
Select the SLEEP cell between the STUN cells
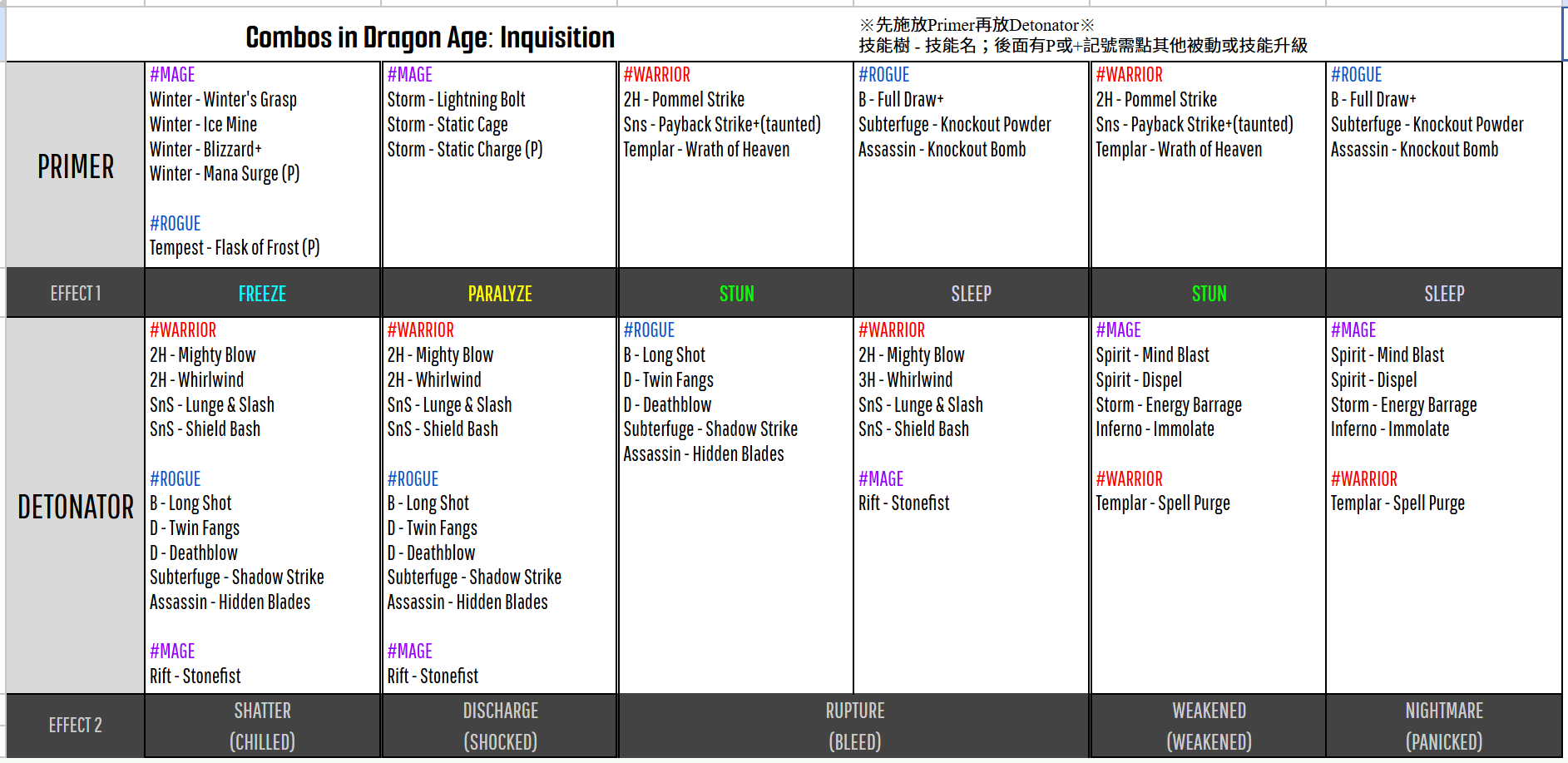pos(972,293)
